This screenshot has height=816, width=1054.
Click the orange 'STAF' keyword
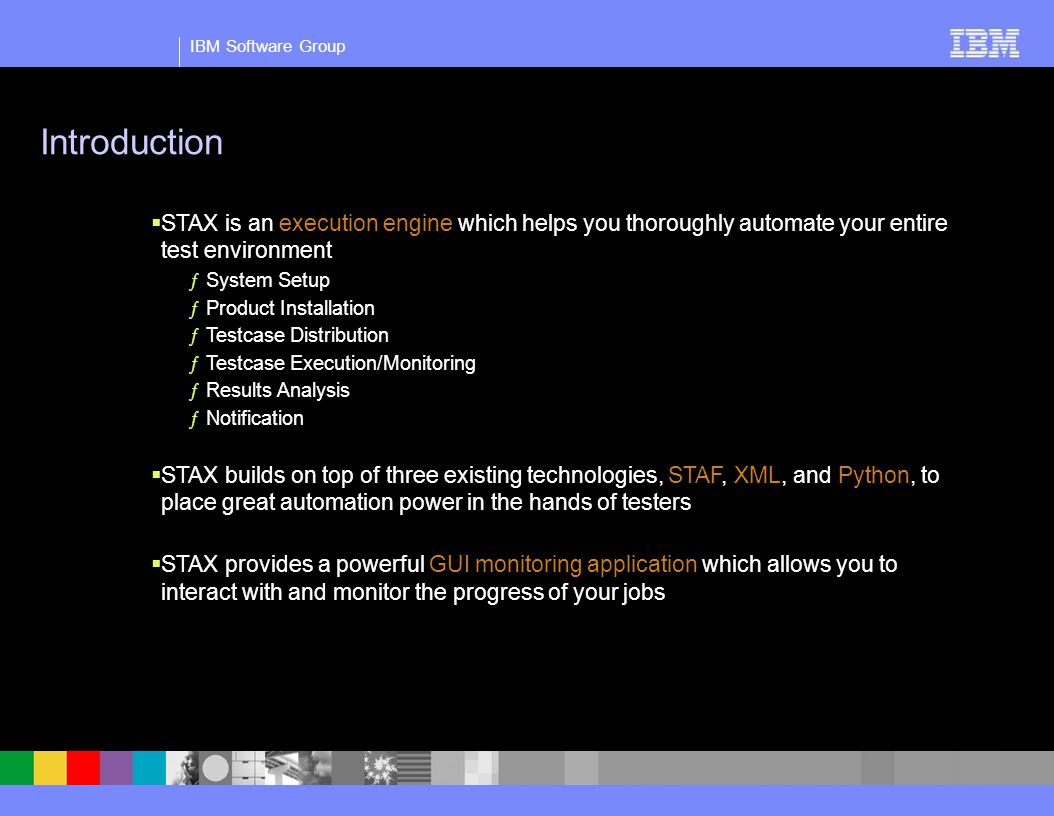tap(694, 475)
